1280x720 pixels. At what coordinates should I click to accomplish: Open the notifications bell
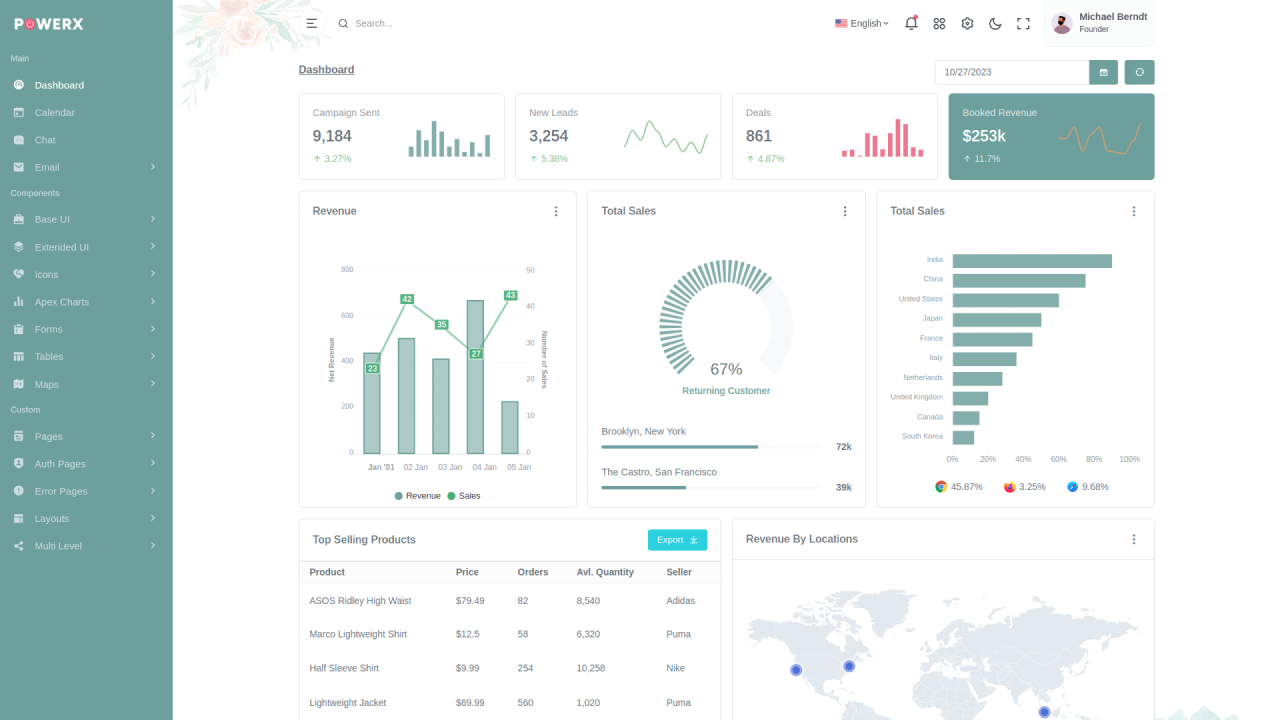tap(911, 23)
